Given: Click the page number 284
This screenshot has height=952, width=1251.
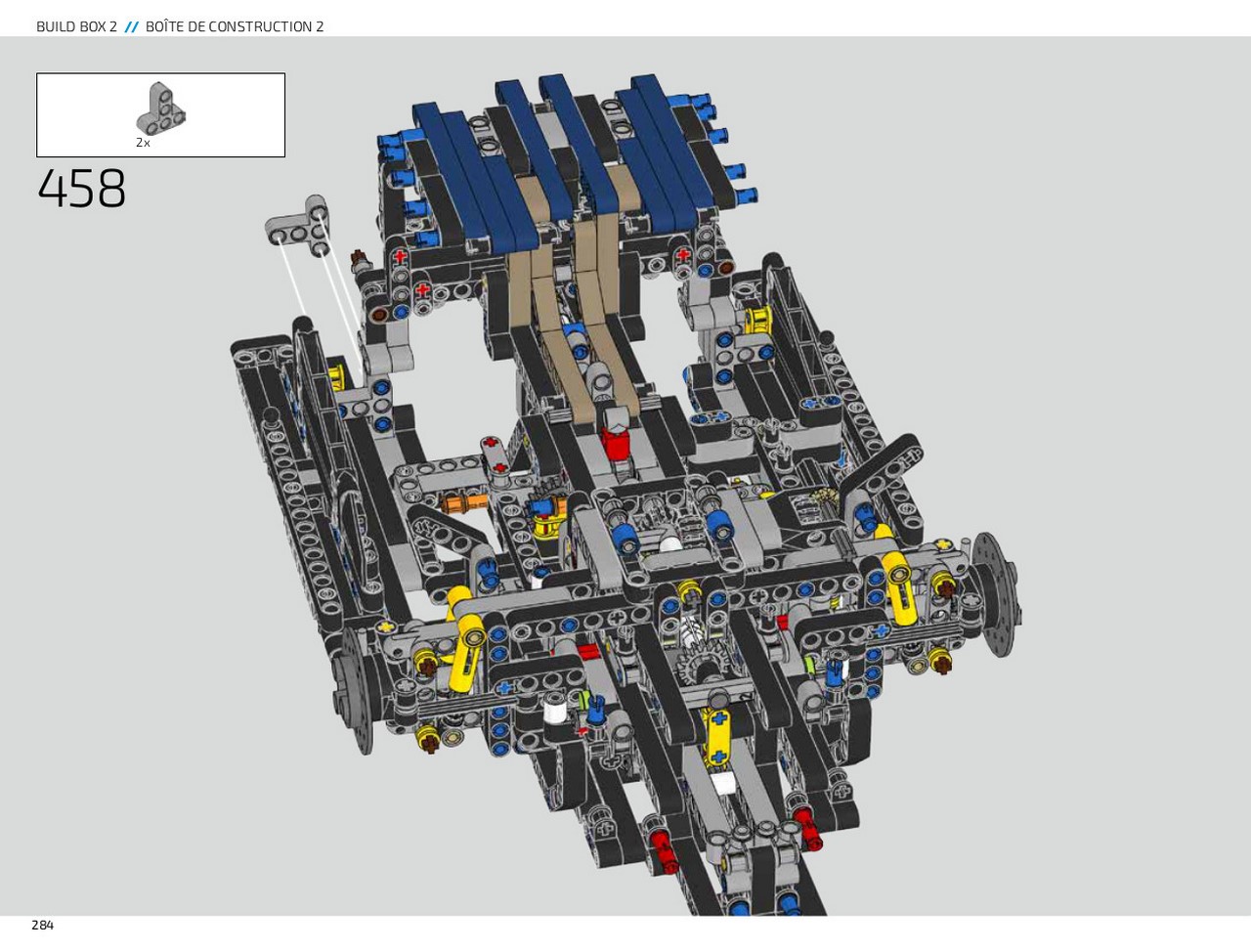Looking at the screenshot, I should 43,925.
